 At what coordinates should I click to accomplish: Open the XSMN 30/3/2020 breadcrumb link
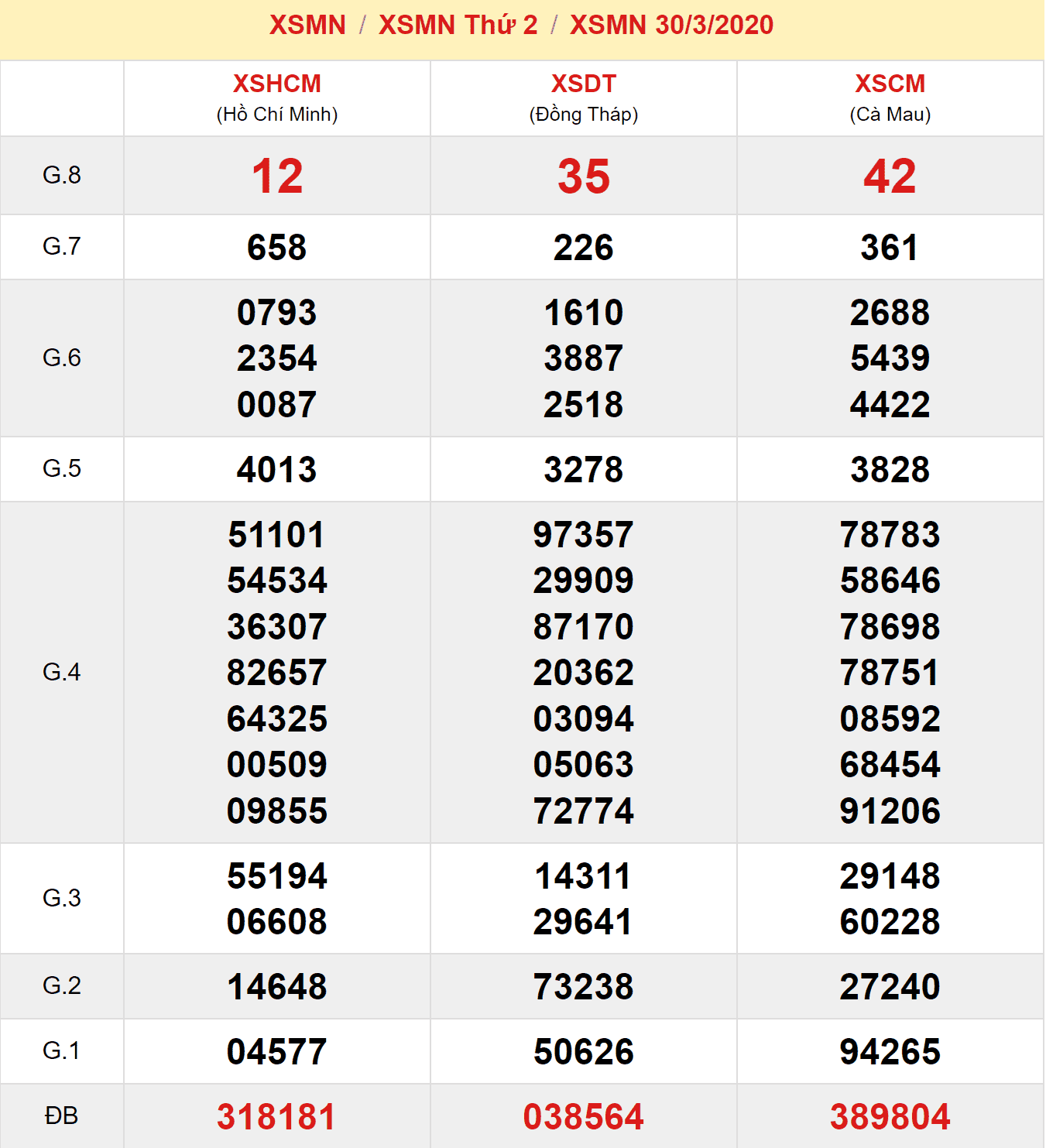point(671,25)
